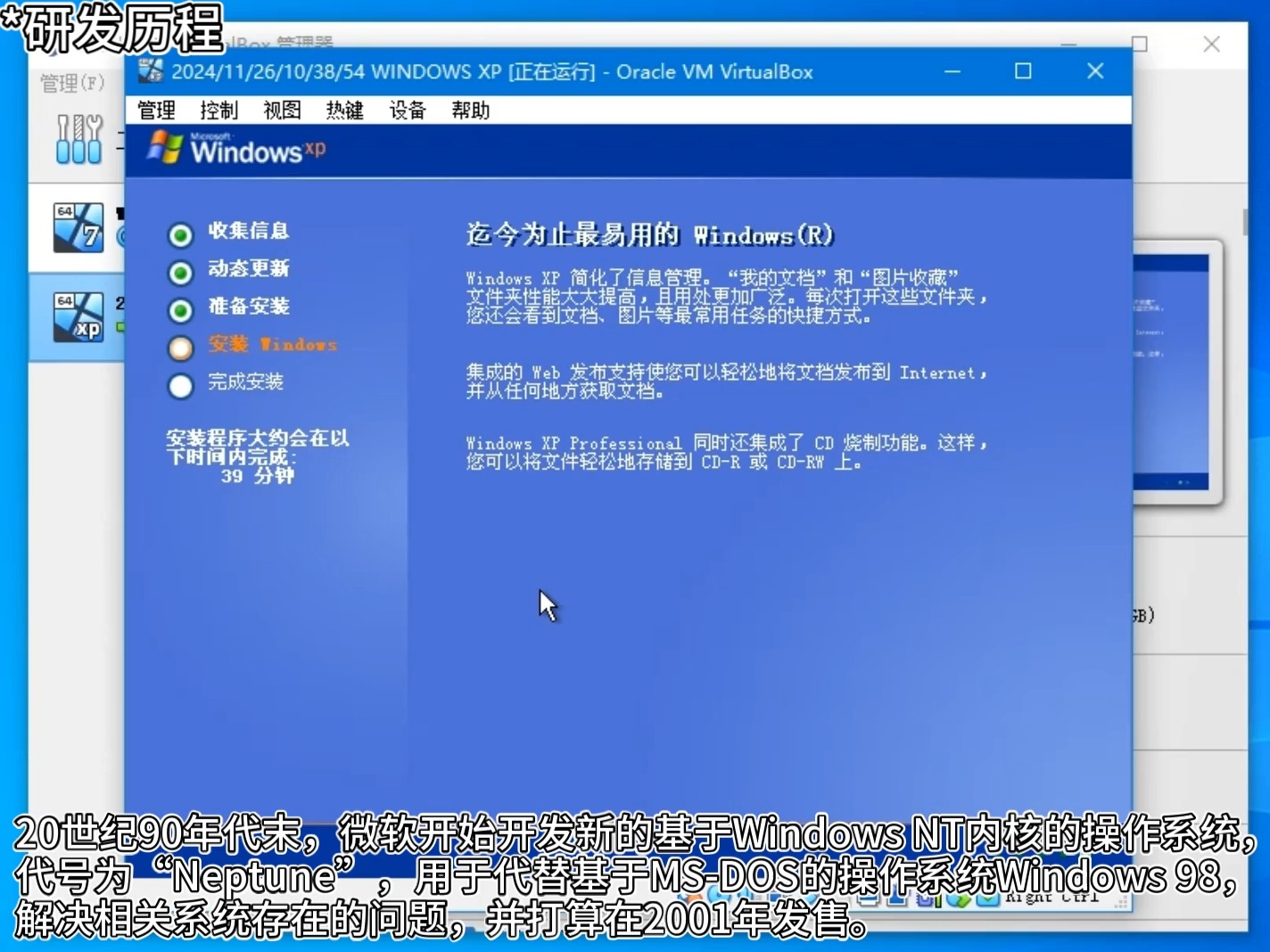Image resolution: width=1270 pixels, height=952 pixels.
Task: Open the 帮助 menu
Action: [x=470, y=111]
